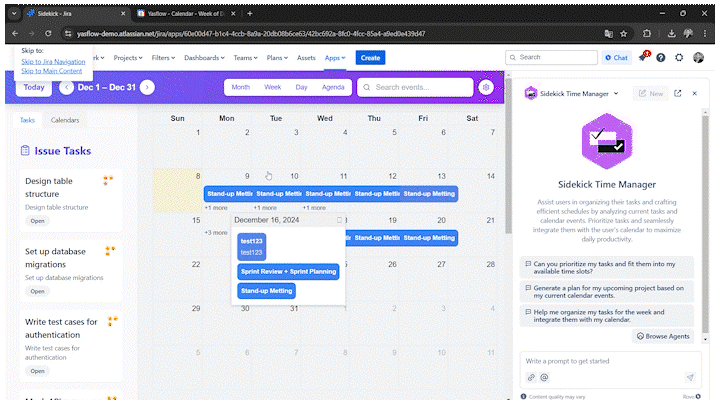The image size is (720, 400).
Task: Go to next month with right chevron
Action: tap(147, 87)
